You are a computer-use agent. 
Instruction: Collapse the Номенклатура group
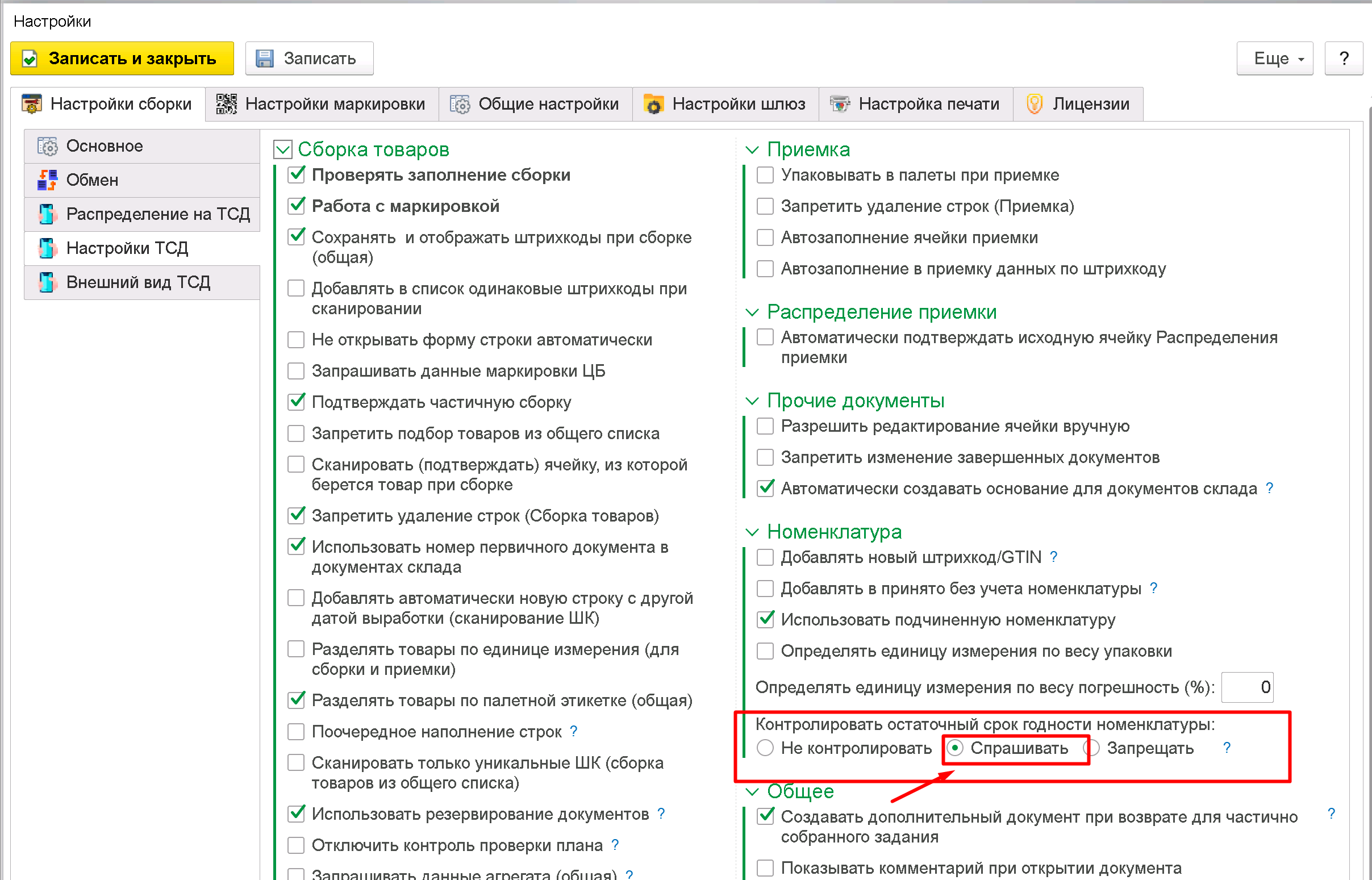pos(753,532)
